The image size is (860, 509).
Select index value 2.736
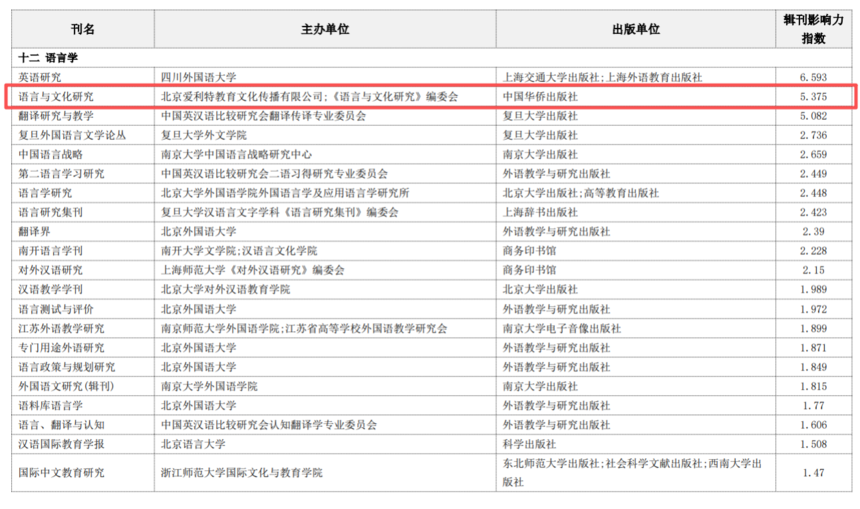813,135
